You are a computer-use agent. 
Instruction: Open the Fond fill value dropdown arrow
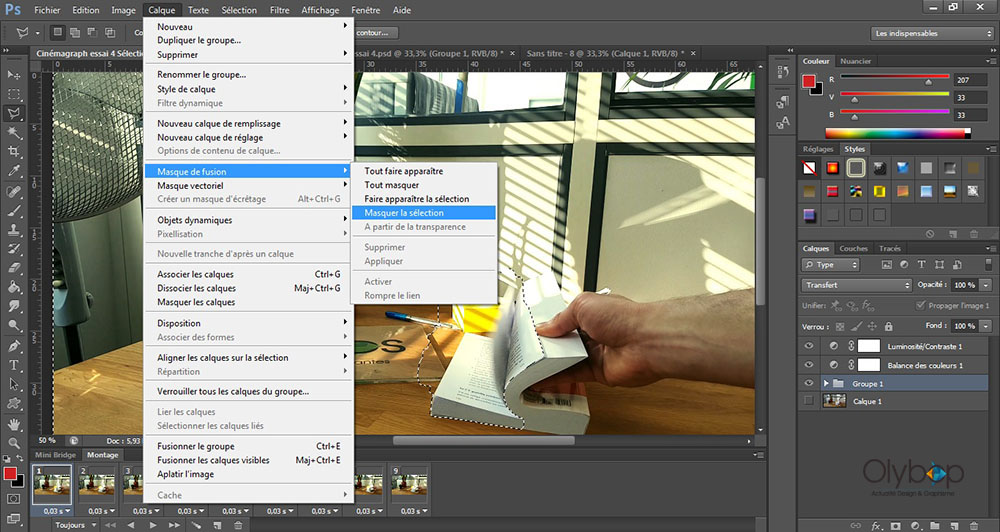pyautogui.click(x=986, y=326)
